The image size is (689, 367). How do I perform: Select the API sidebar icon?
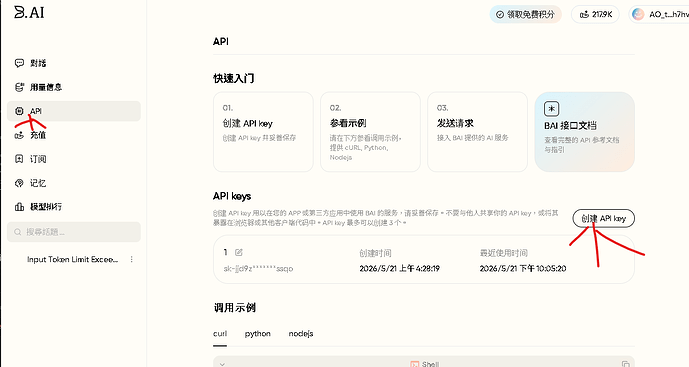point(19,111)
